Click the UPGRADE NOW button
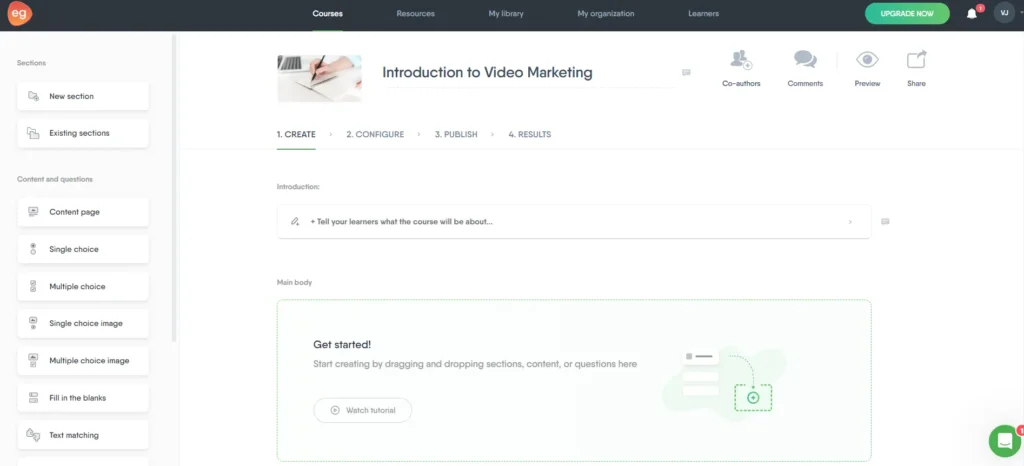Image resolution: width=1024 pixels, height=466 pixels. [907, 14]
